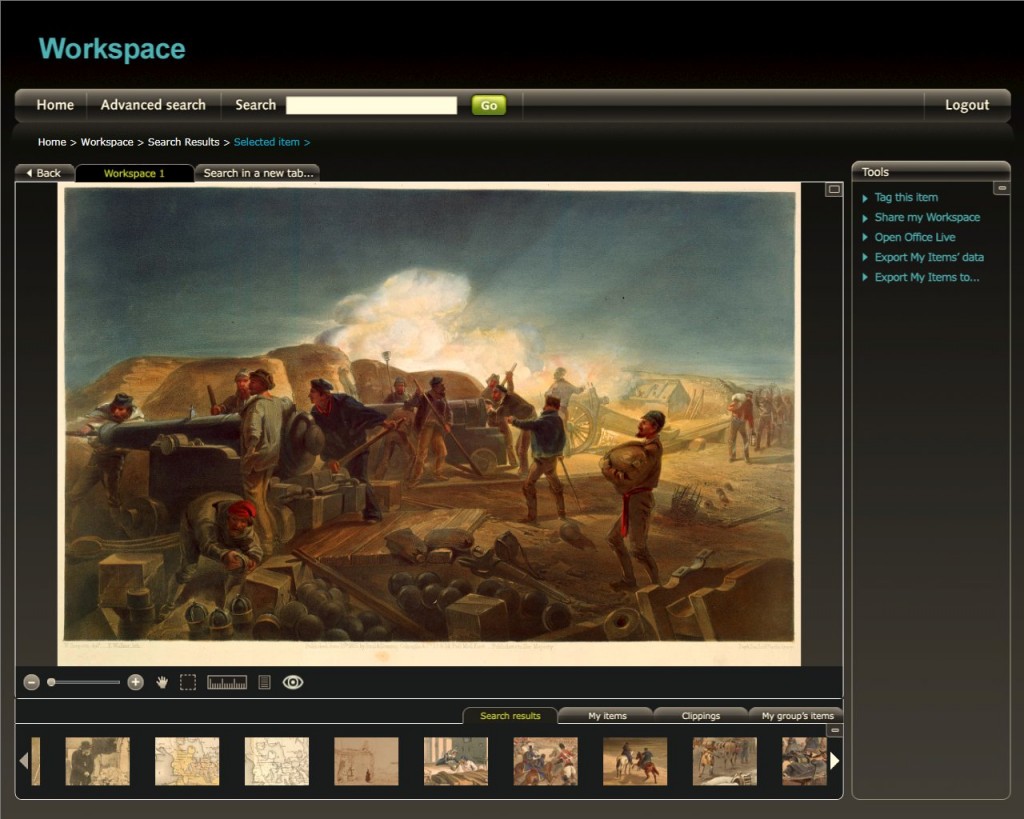
Task: Maximize the image viewer with fullscreen icon
Action: click(x=834, y=189)
